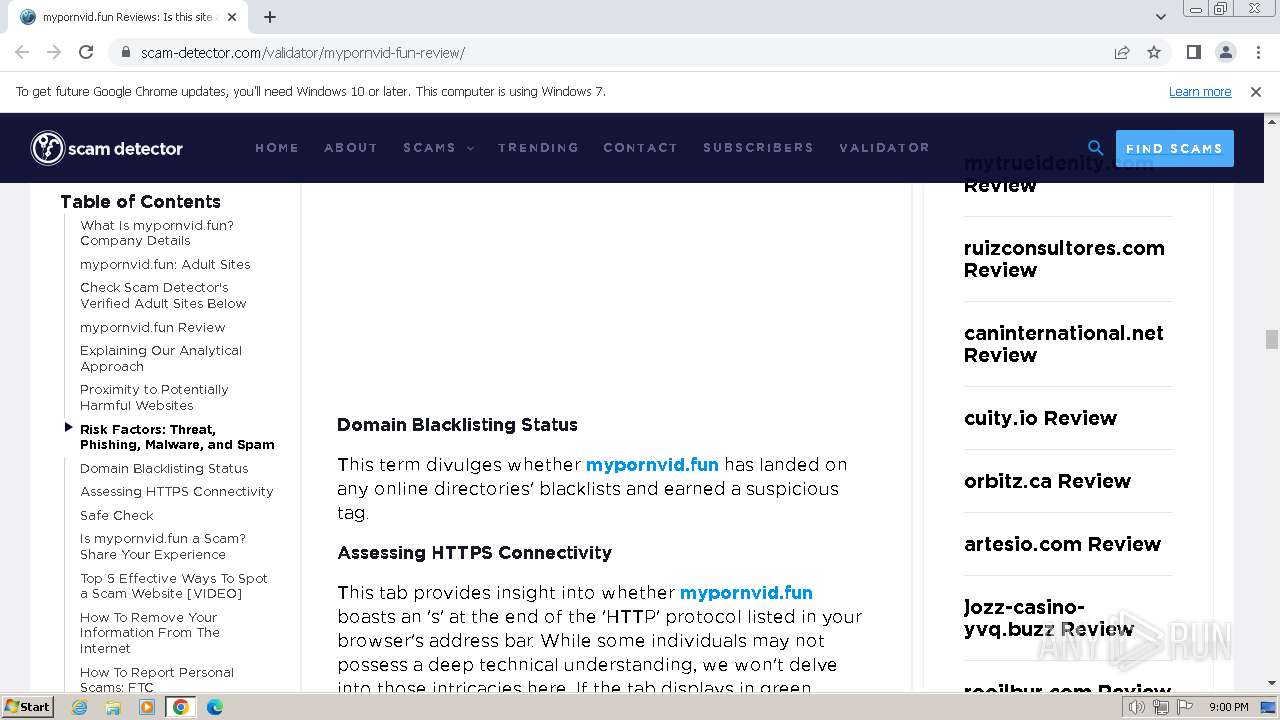Click the FIND SCAMS button

tap(1174, 148)
